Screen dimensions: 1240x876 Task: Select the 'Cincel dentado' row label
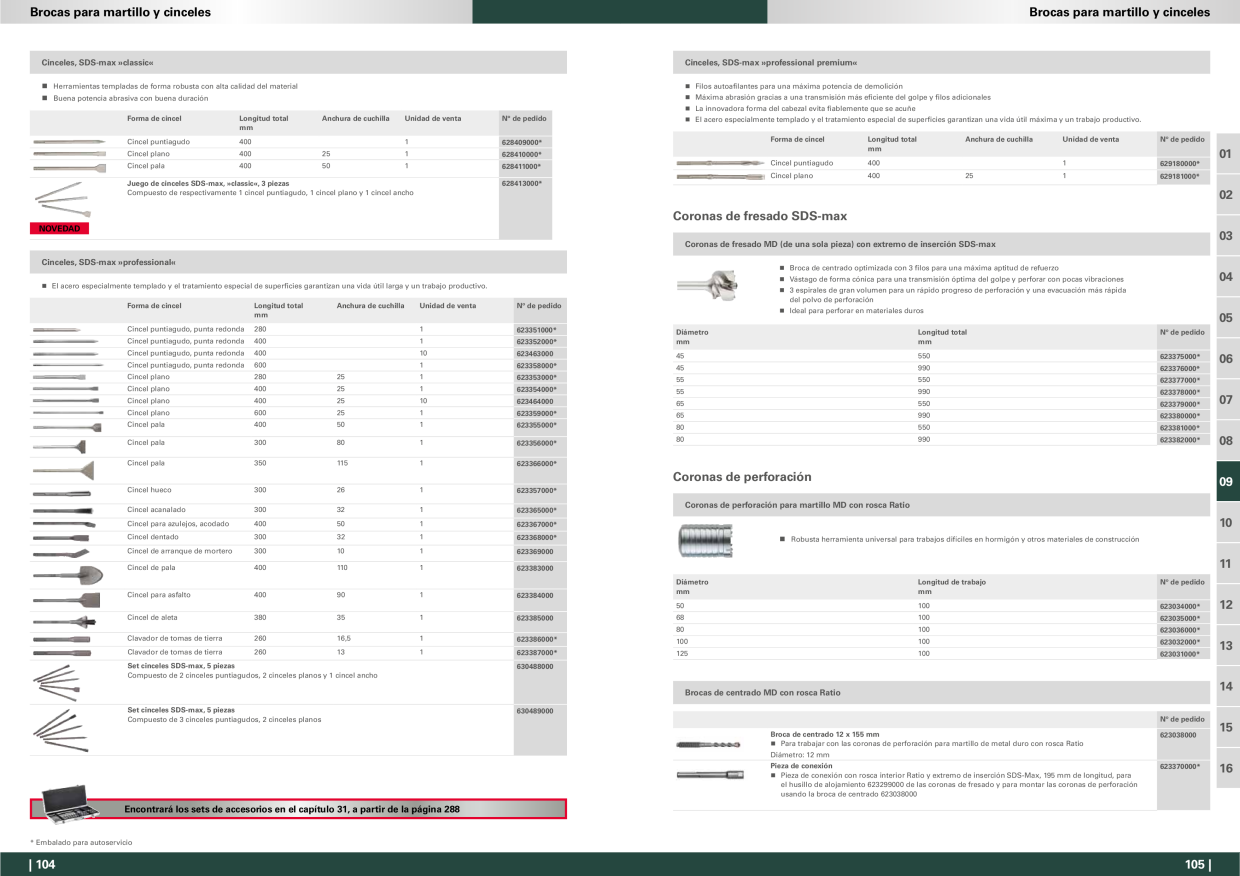pyautogui.click(x=153, y=537)
